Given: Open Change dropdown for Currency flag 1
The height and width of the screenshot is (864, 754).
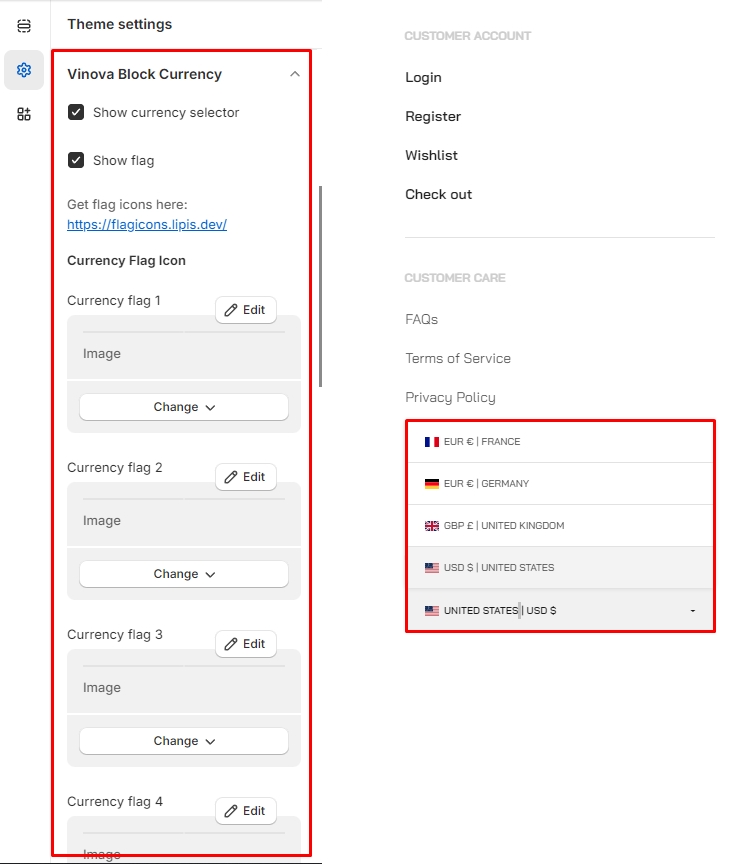Looking at the screenshot, I should point(184,407).
